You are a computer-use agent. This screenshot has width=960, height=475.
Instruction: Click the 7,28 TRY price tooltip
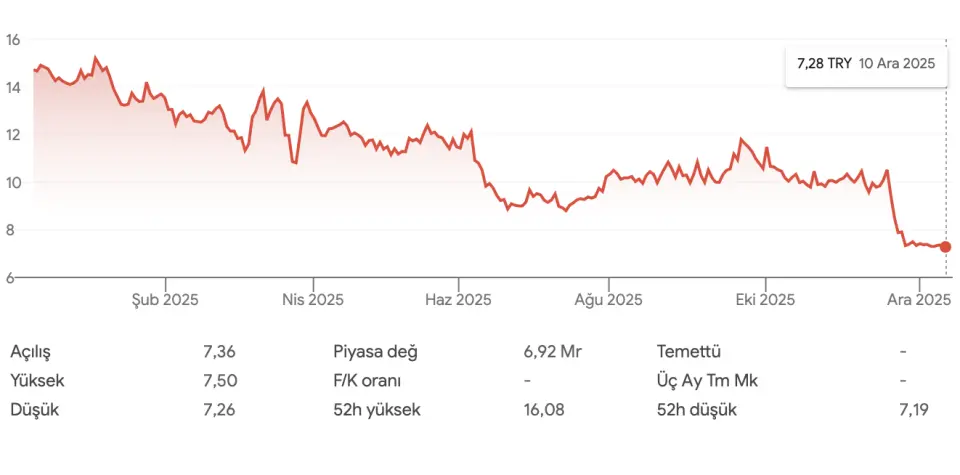click(824, 63)
